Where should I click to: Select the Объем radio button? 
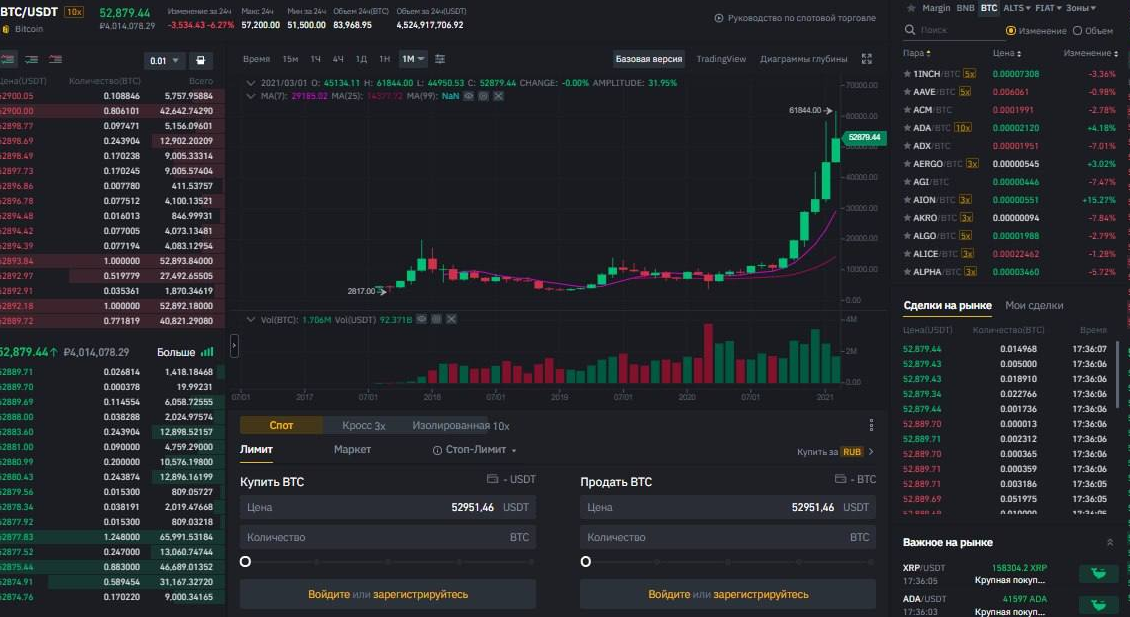[1078, 31]
